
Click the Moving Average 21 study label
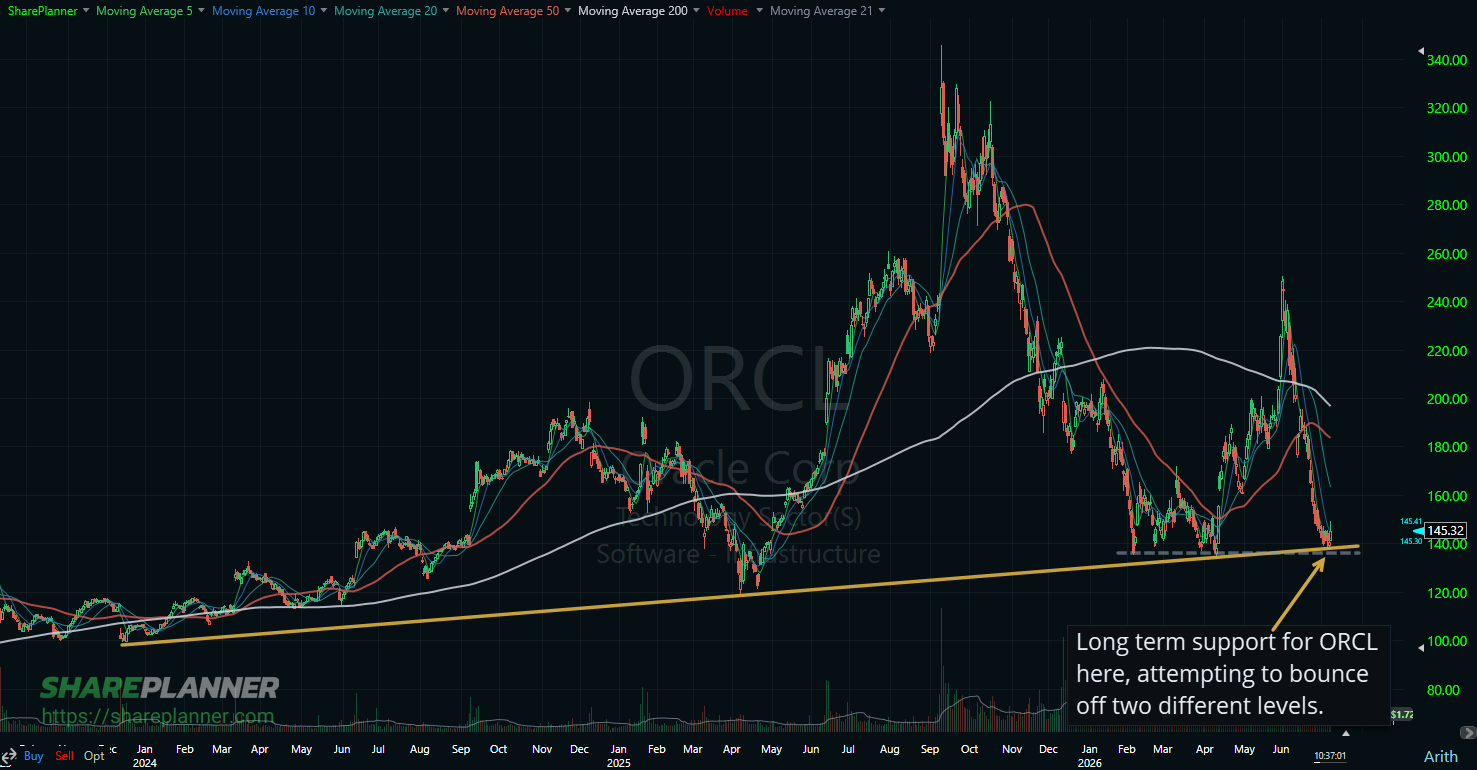pos(821,11)
